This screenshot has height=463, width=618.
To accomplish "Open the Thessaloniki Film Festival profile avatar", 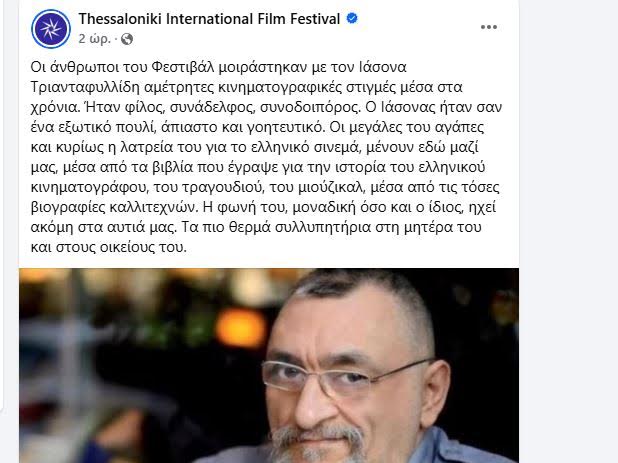I will pos(51,29).
